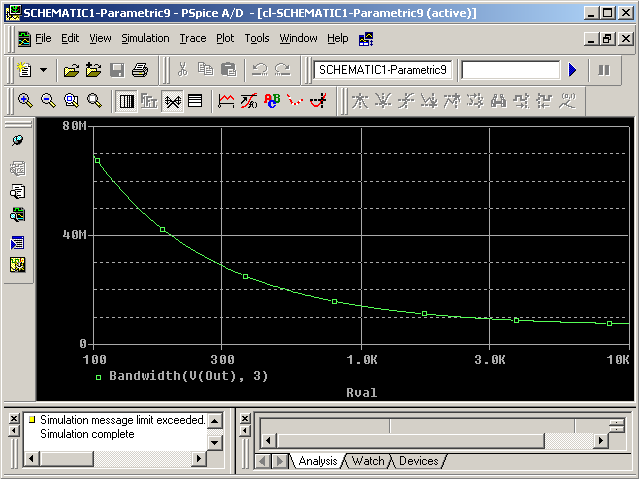Open the Simulation menu
639x479 pixels.
[x=145, y=38]
